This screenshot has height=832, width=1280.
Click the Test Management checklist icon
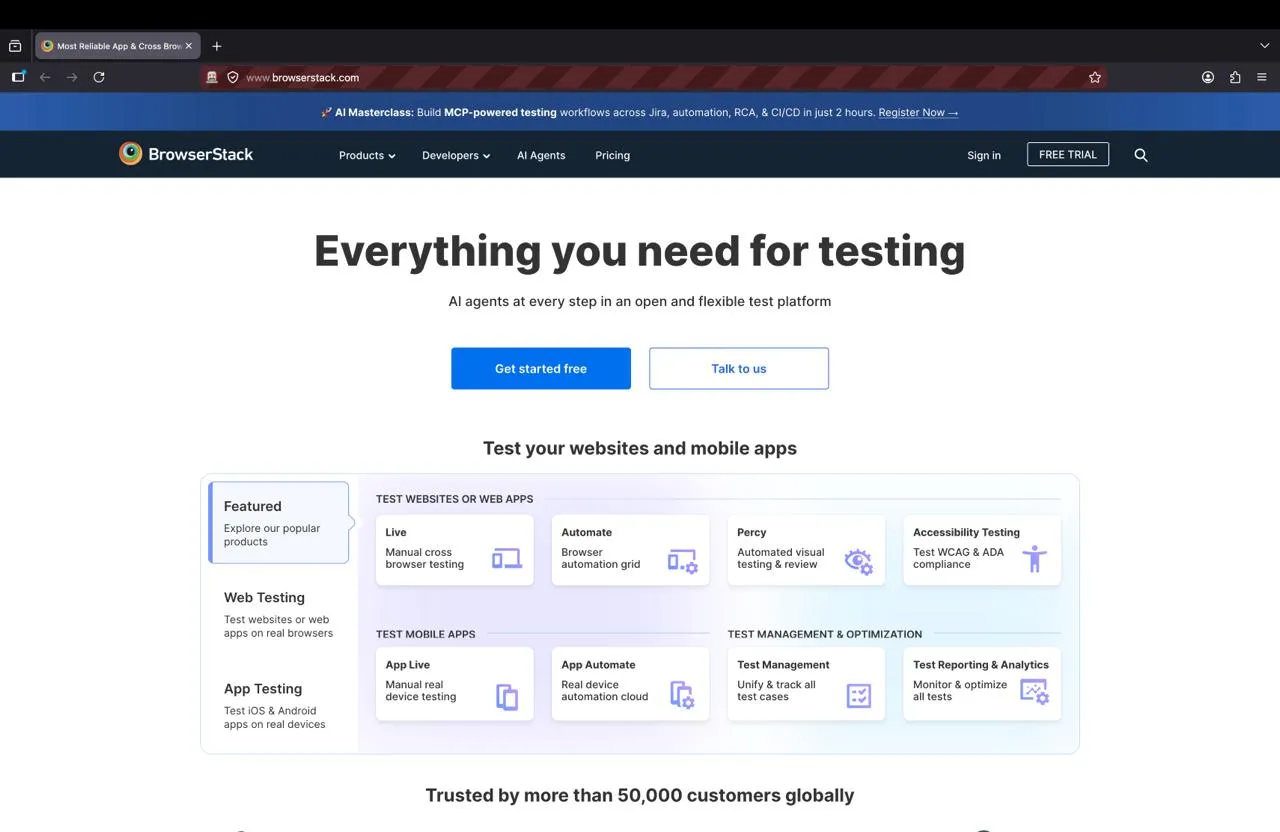click(x=859, y=695)
